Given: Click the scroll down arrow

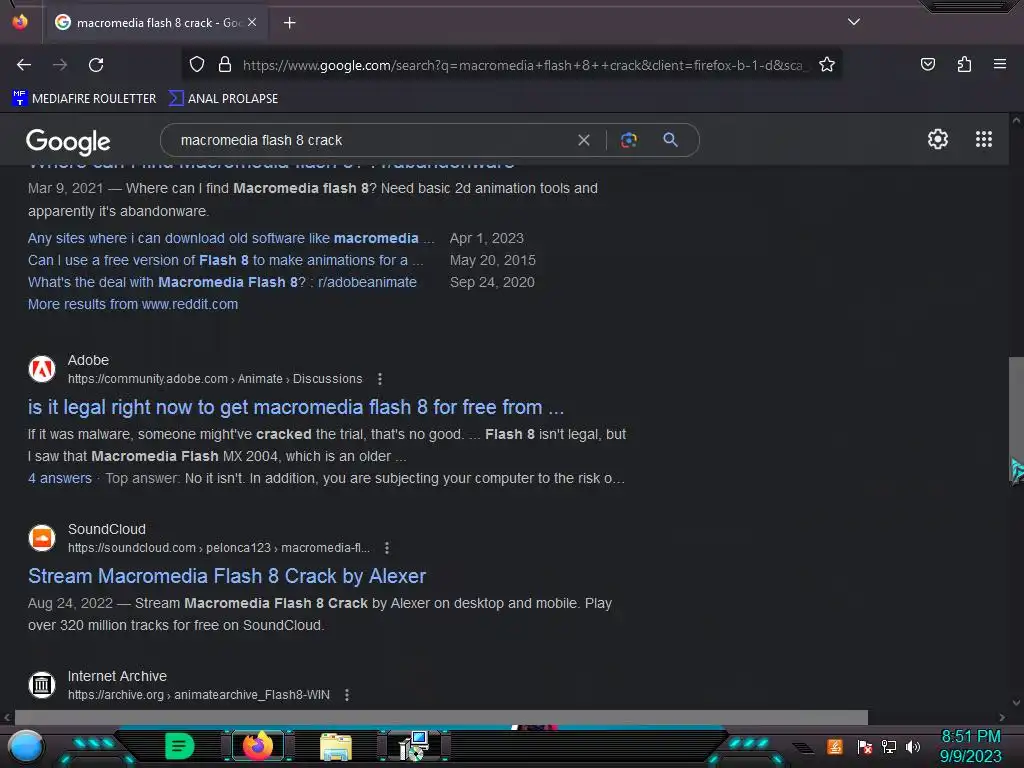Looking at the screenshot, I should pos(1016,703).
